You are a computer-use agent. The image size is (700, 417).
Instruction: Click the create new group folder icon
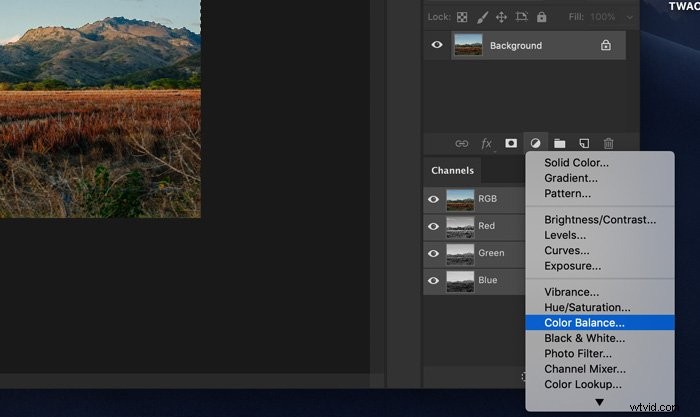[x=559, y=143]
